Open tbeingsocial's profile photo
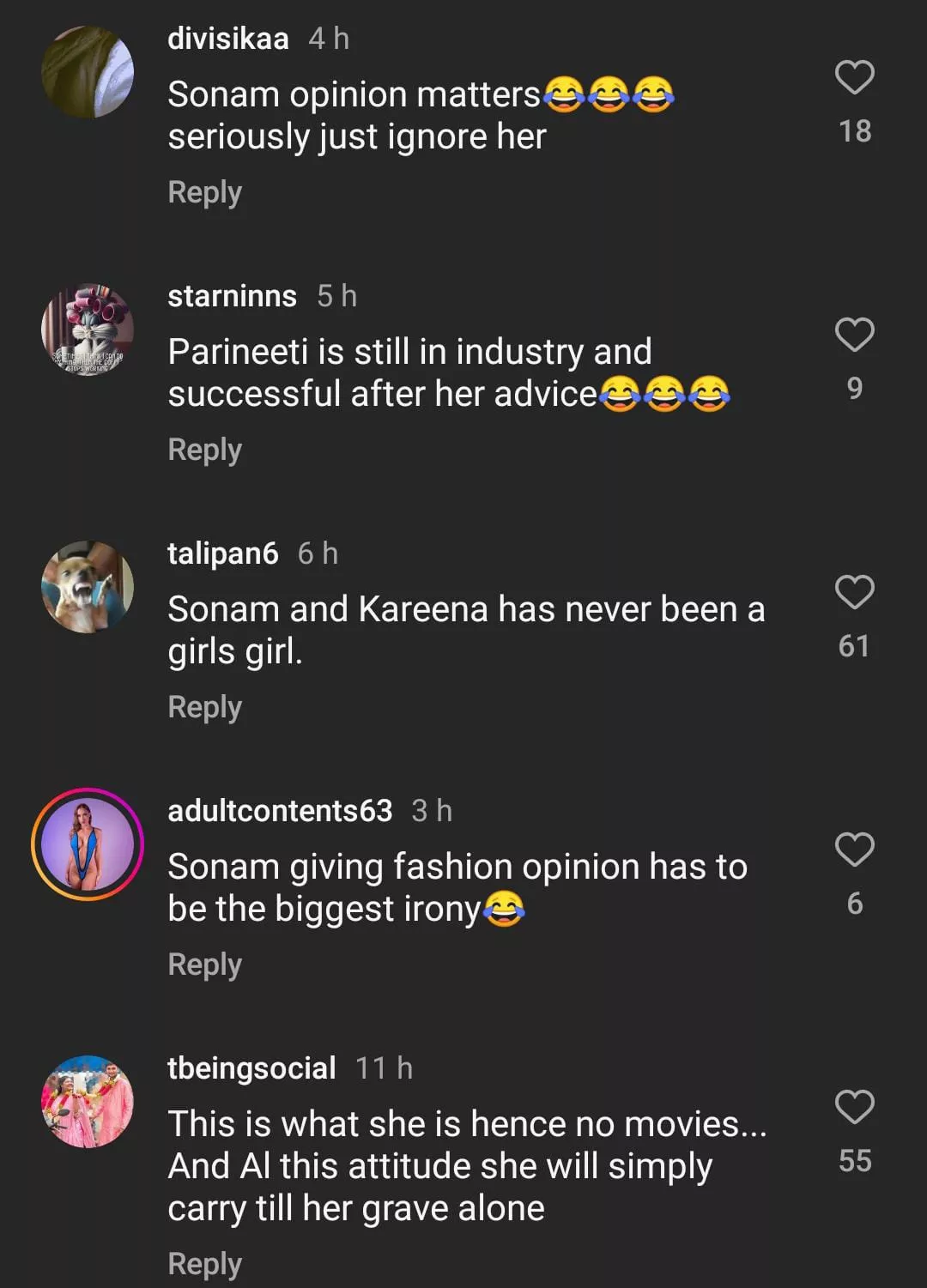The image size is (927, 1288). 88,1102
